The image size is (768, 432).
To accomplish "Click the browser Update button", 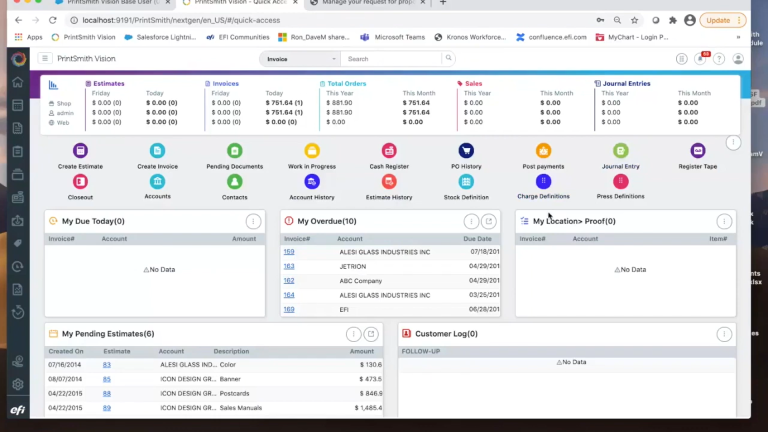I will pyautogui.click(x=723, y=20).
